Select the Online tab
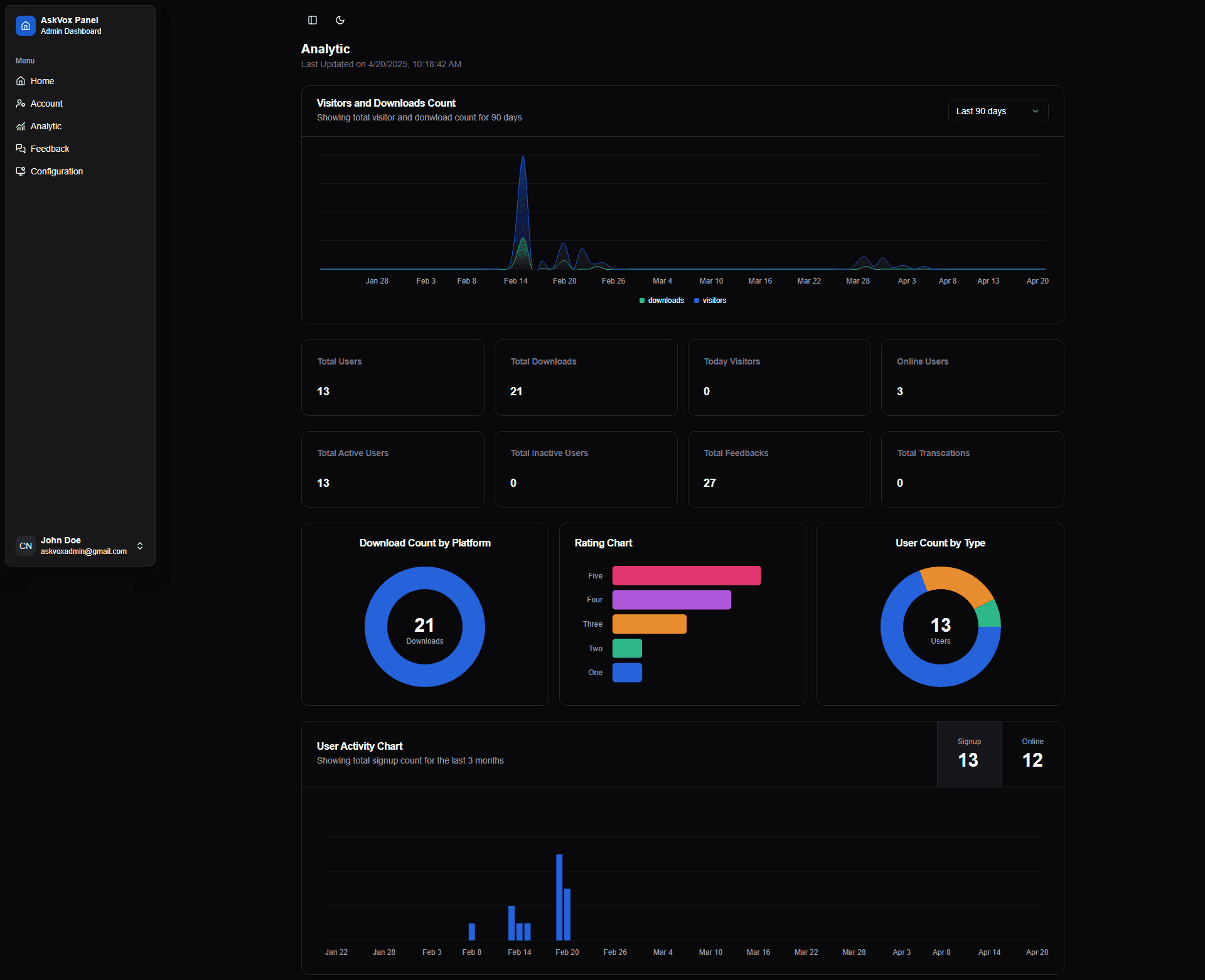The width and height of the screenshot is (1205, 980). point(1032,754)
